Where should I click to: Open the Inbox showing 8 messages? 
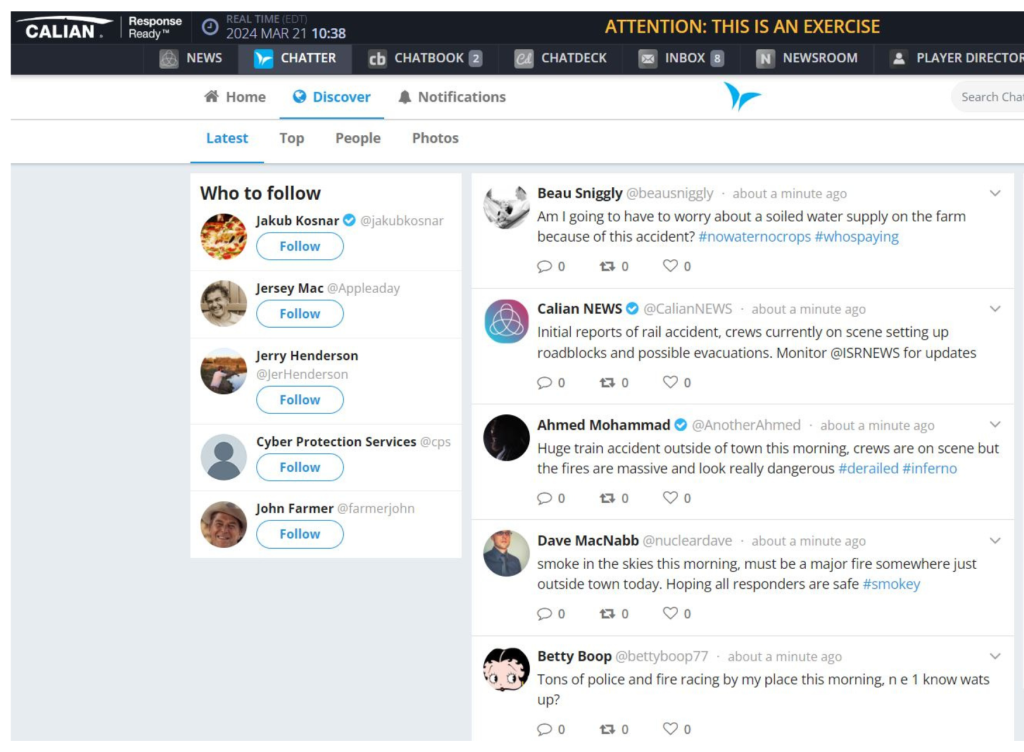point(680,58)
